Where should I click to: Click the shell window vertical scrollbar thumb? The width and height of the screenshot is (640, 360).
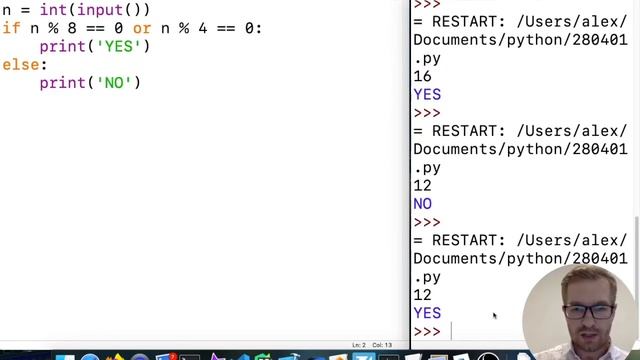[637, 261]
